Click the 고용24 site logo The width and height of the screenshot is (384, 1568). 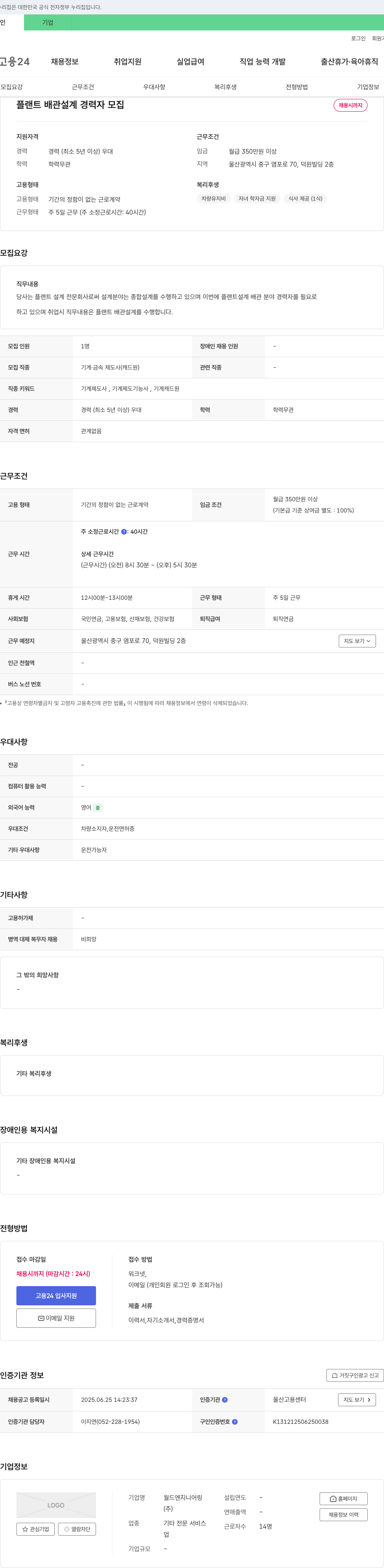(x=14, y=62)
